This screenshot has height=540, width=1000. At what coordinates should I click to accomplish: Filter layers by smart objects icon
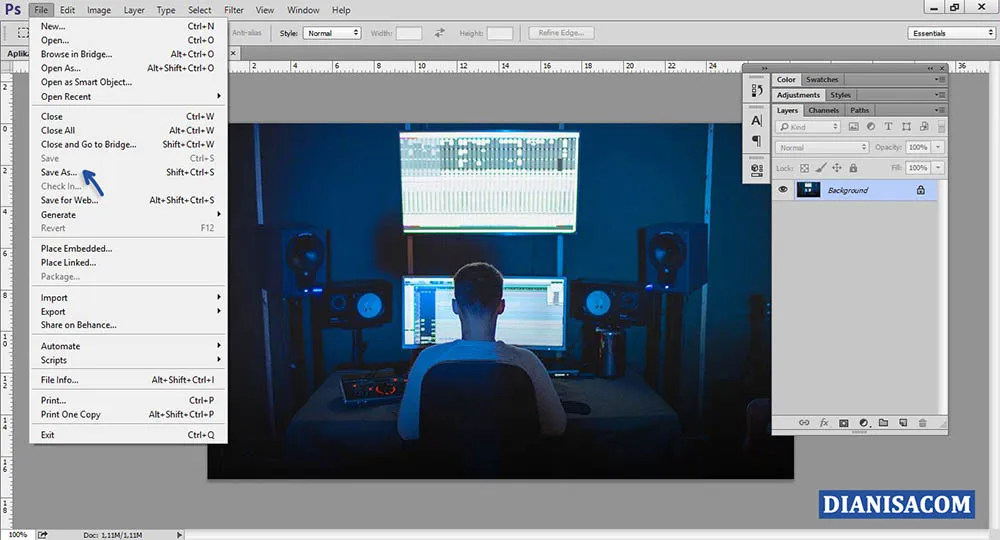[x=923, y=127]
